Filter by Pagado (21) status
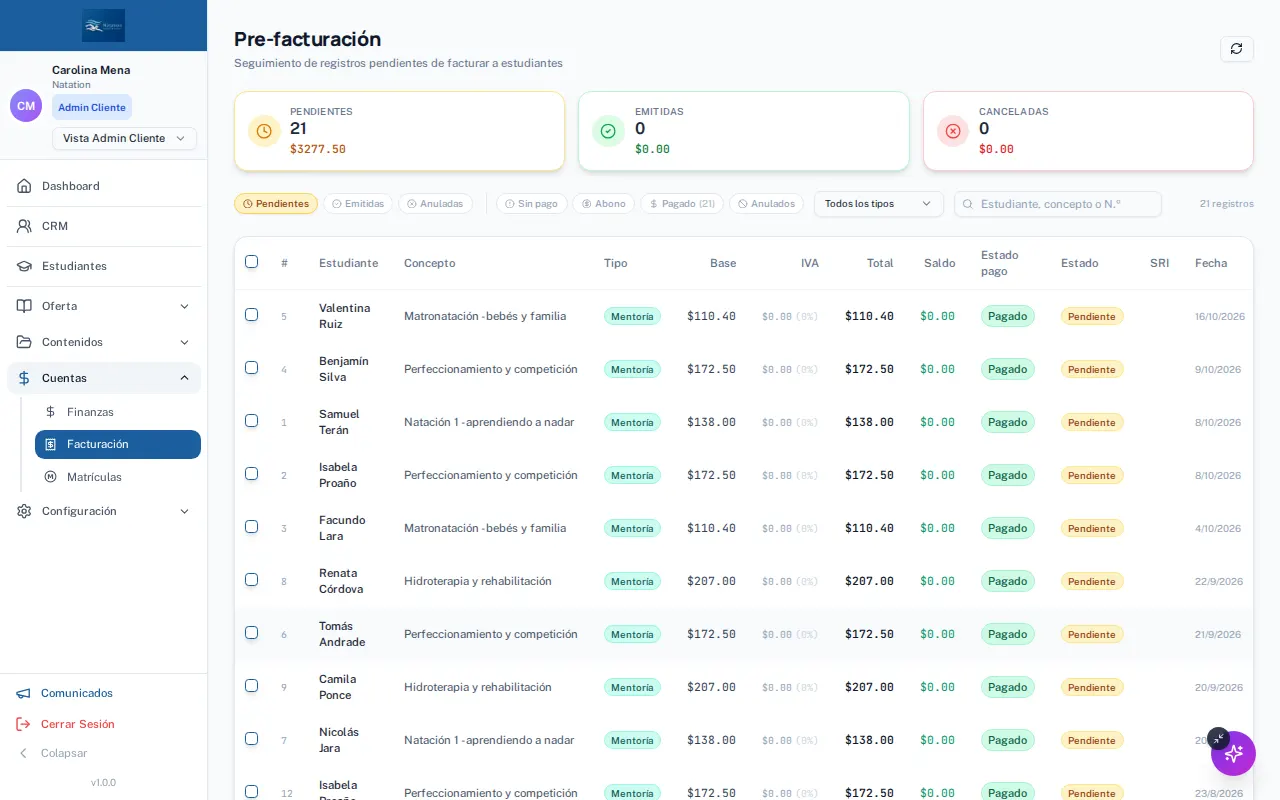 coord(682,204)
